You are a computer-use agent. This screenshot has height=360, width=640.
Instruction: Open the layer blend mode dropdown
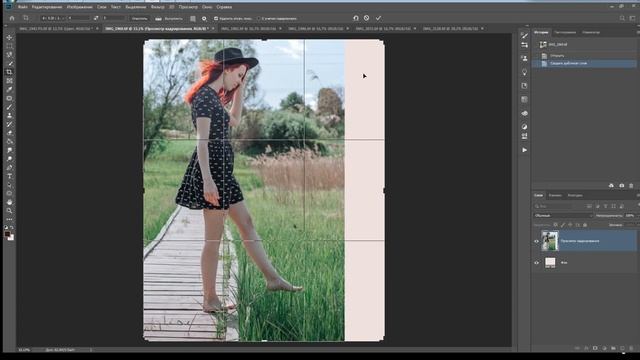pos(563,216)
